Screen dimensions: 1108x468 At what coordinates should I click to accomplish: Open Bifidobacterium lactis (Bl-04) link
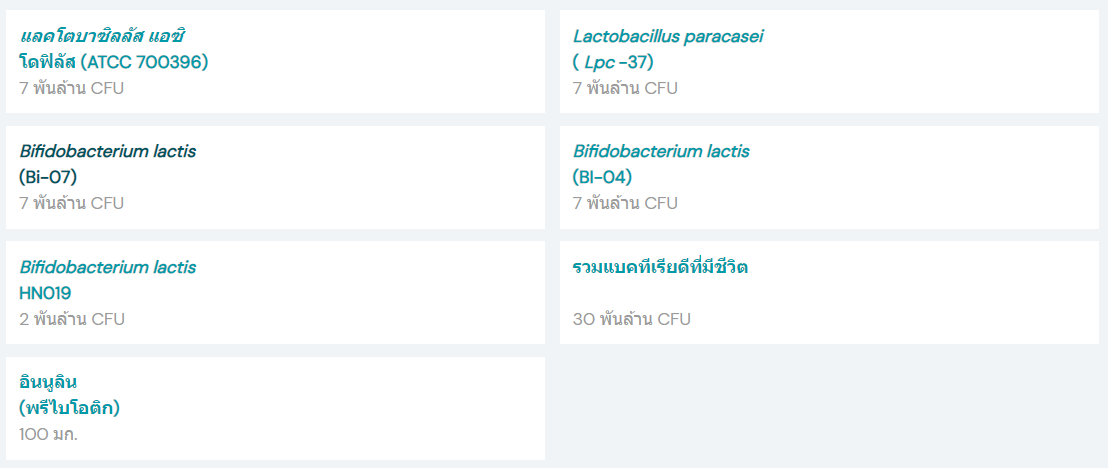[661, 163]
